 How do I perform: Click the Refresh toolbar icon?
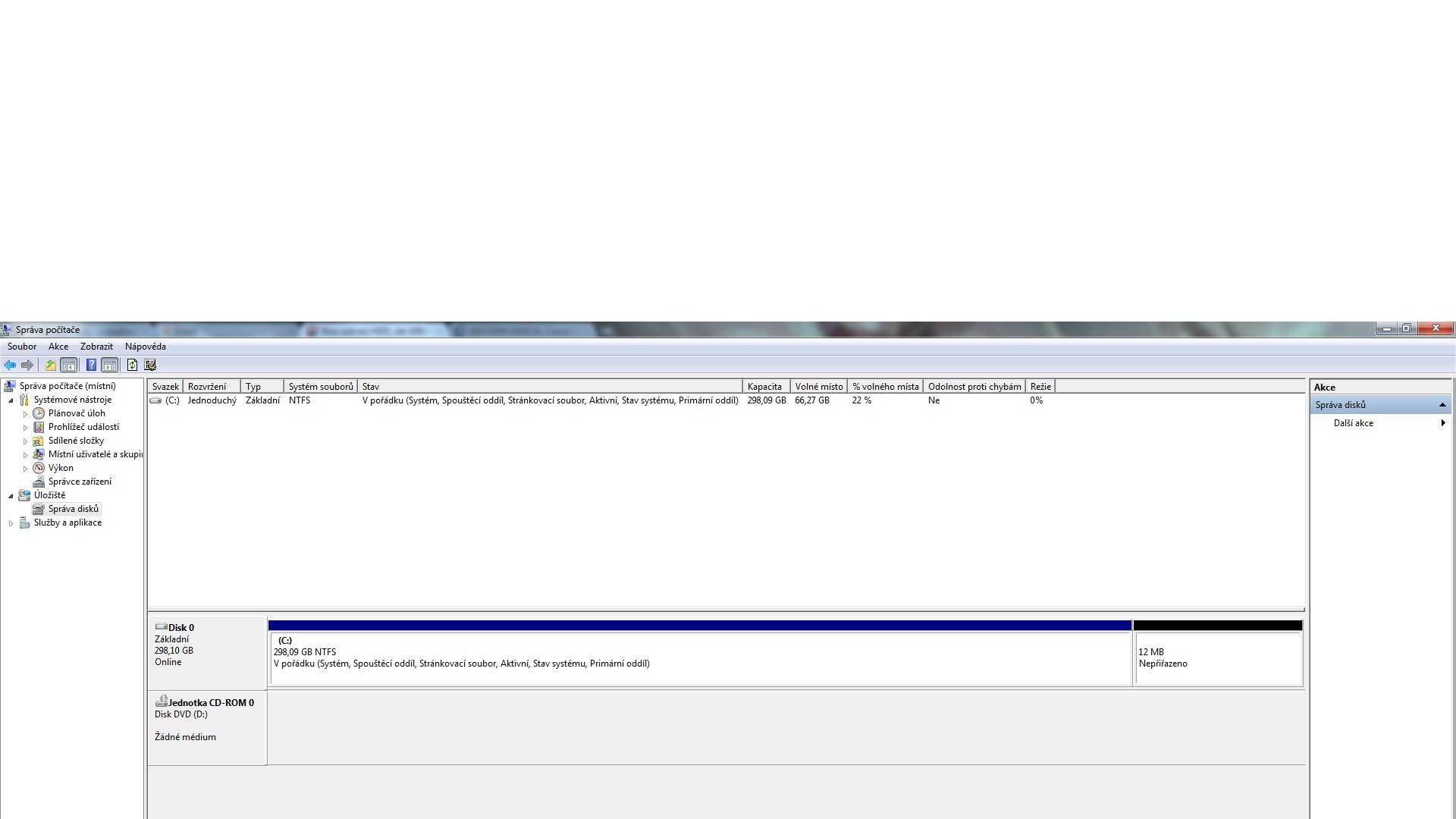pos(132,365)
